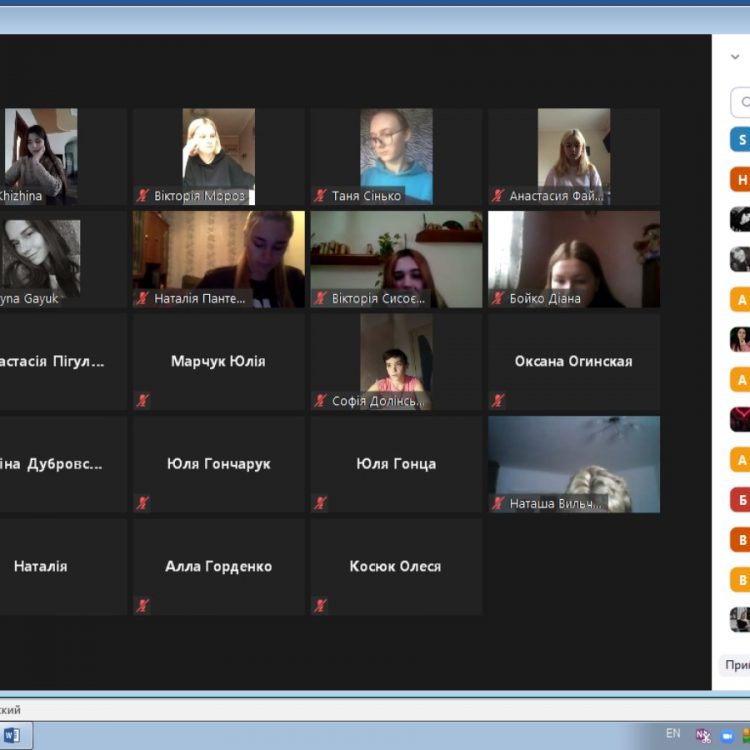Switch input language via EN indicator
This screenshot has width=750, height=750.
point(673,733)
